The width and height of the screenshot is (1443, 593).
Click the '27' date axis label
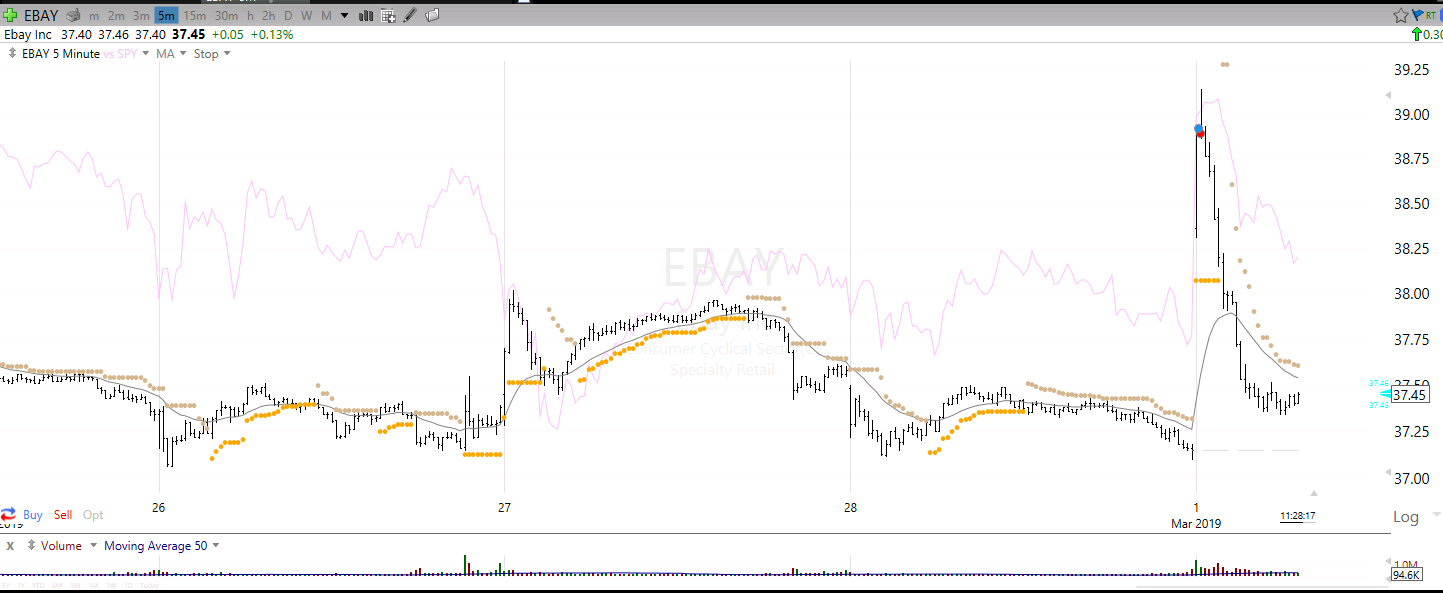[504, 508]
